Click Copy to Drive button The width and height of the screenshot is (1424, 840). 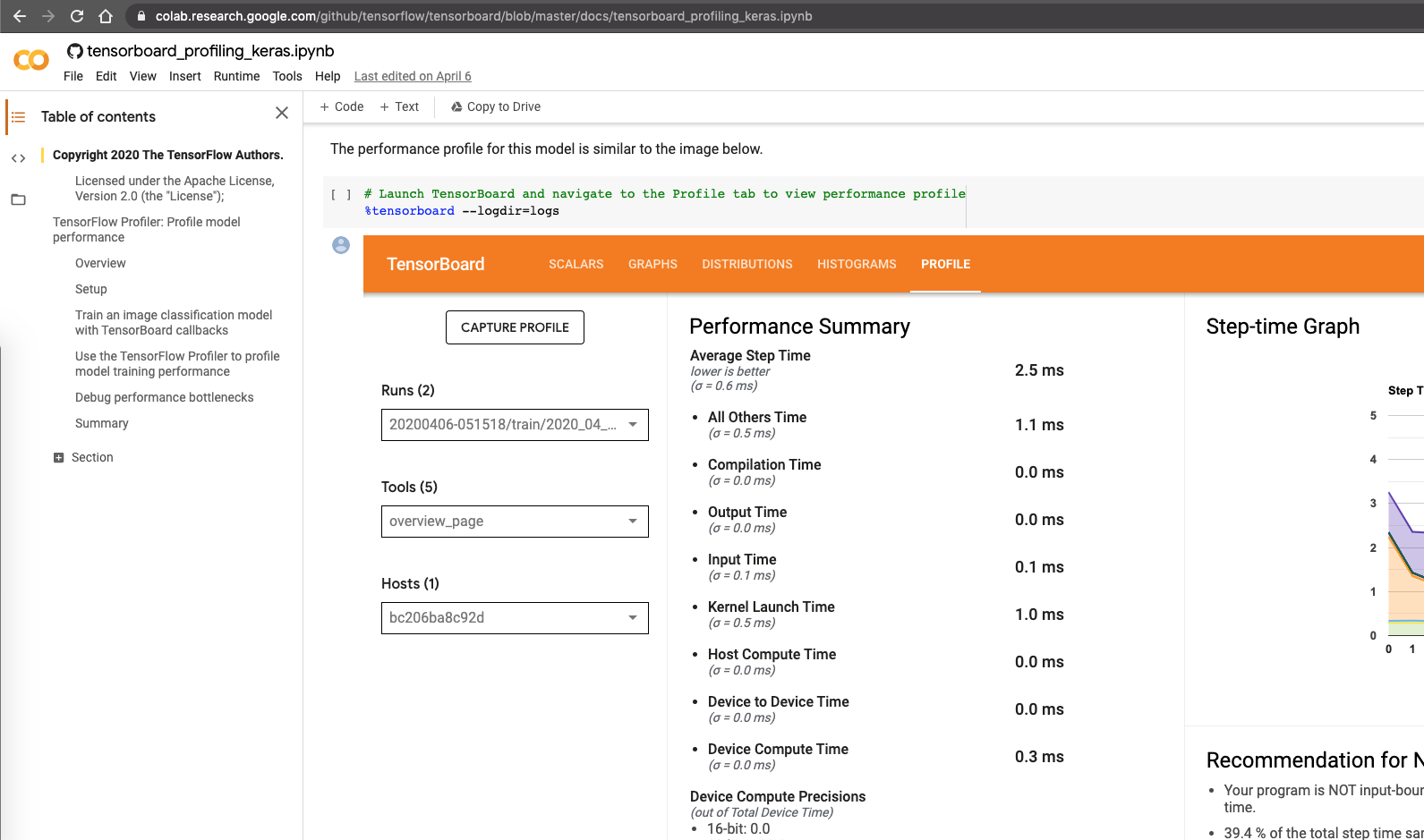[x=496, y=106]
